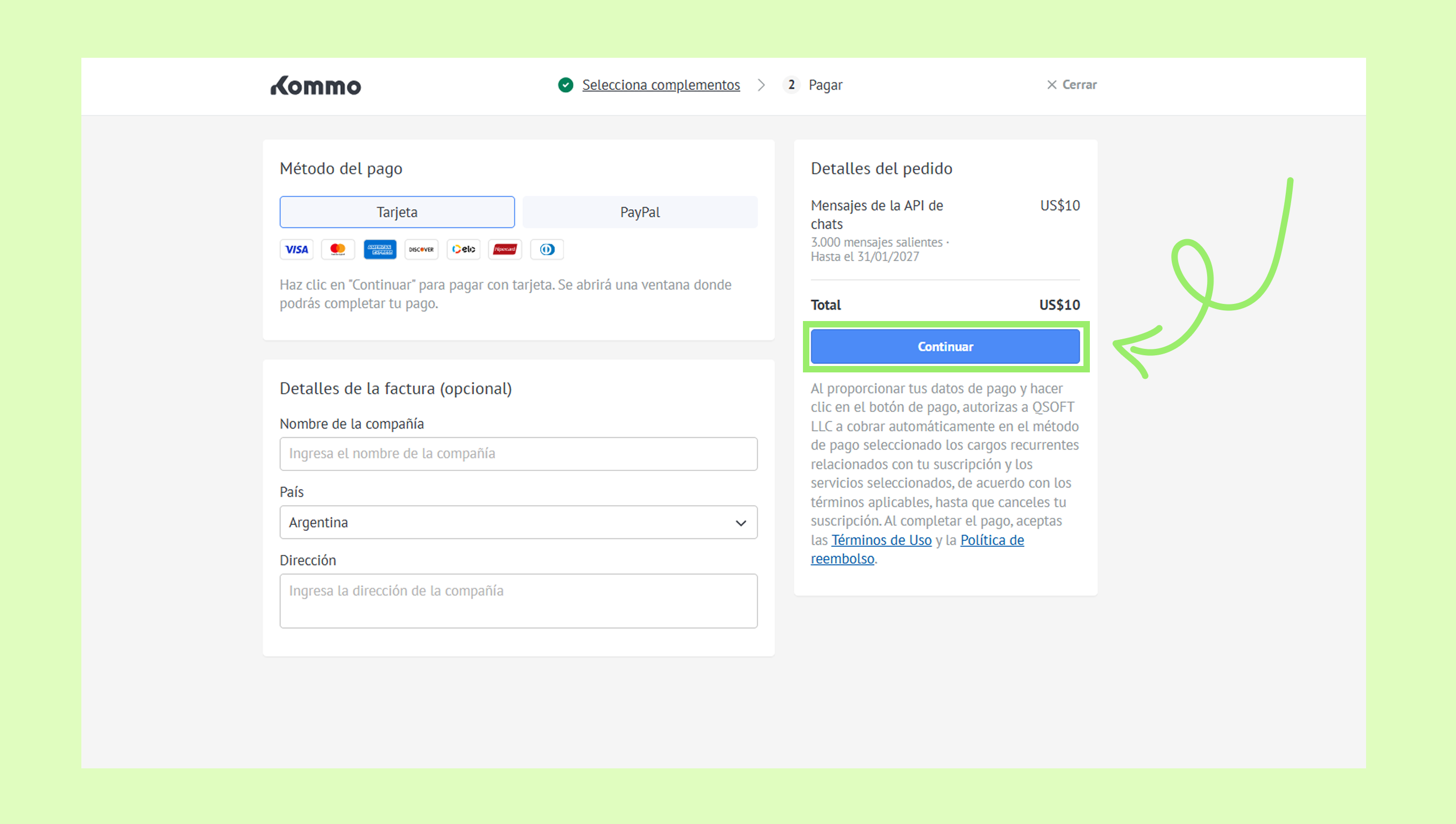The width and height of the screenshot is (1456, 824).
Task: Click the breadcrumb chevron between steps
Action: pyautogui.click(x=761, y=85)
